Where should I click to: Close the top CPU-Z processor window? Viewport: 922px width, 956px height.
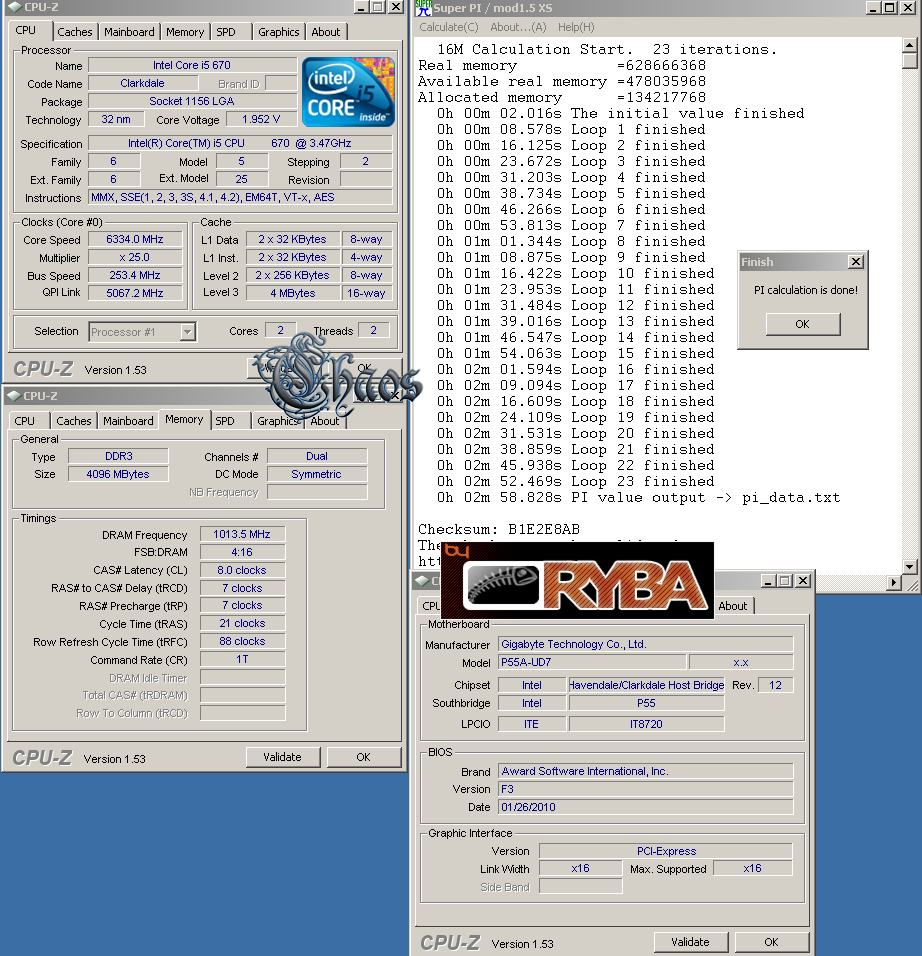[x=396, y=7]
